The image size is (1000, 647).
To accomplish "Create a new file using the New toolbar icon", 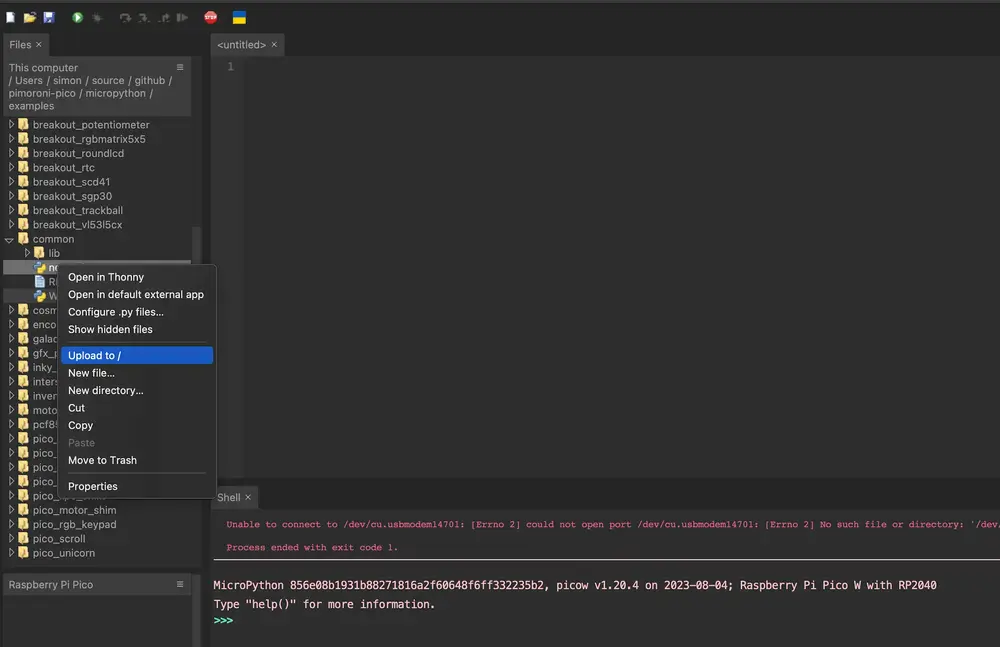I will (10, 16).
